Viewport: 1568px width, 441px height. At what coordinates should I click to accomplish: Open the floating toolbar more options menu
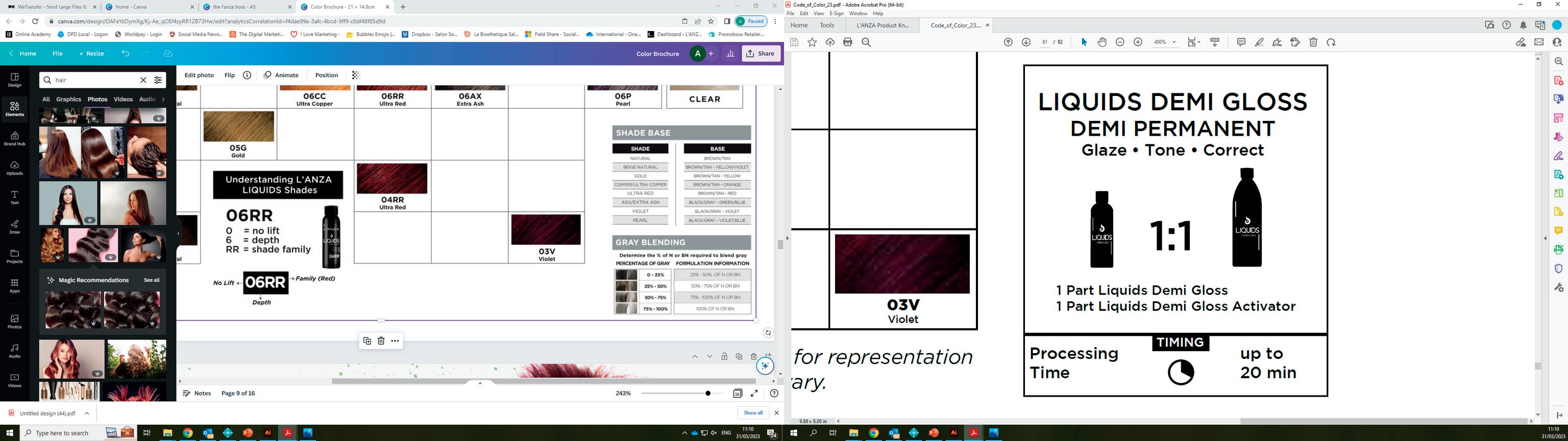[x=395, y=340]
